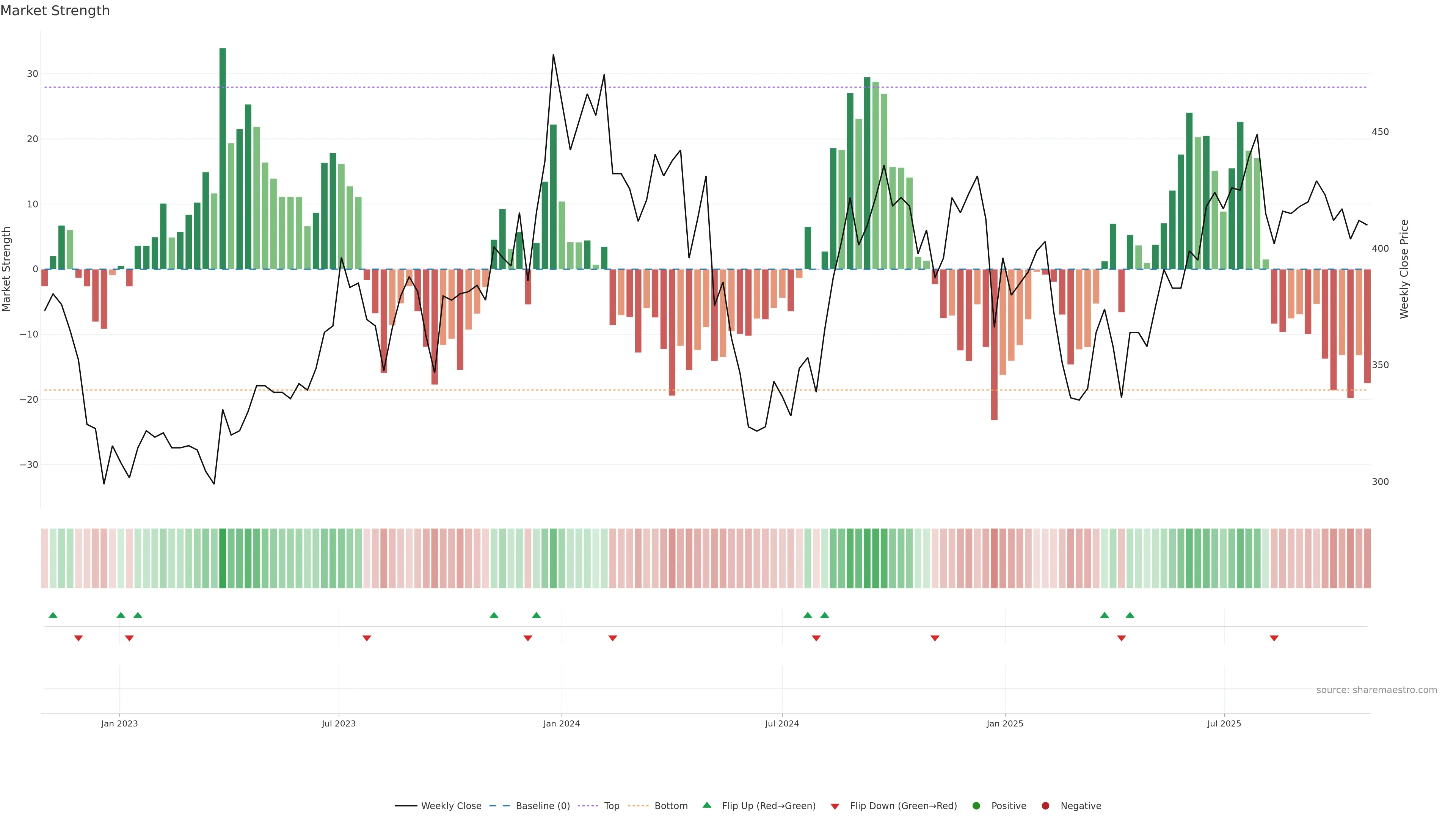1456x819 pixels.
Task: Click the rotated Weekly Close Price axis label
Action: coord(1404,269)
